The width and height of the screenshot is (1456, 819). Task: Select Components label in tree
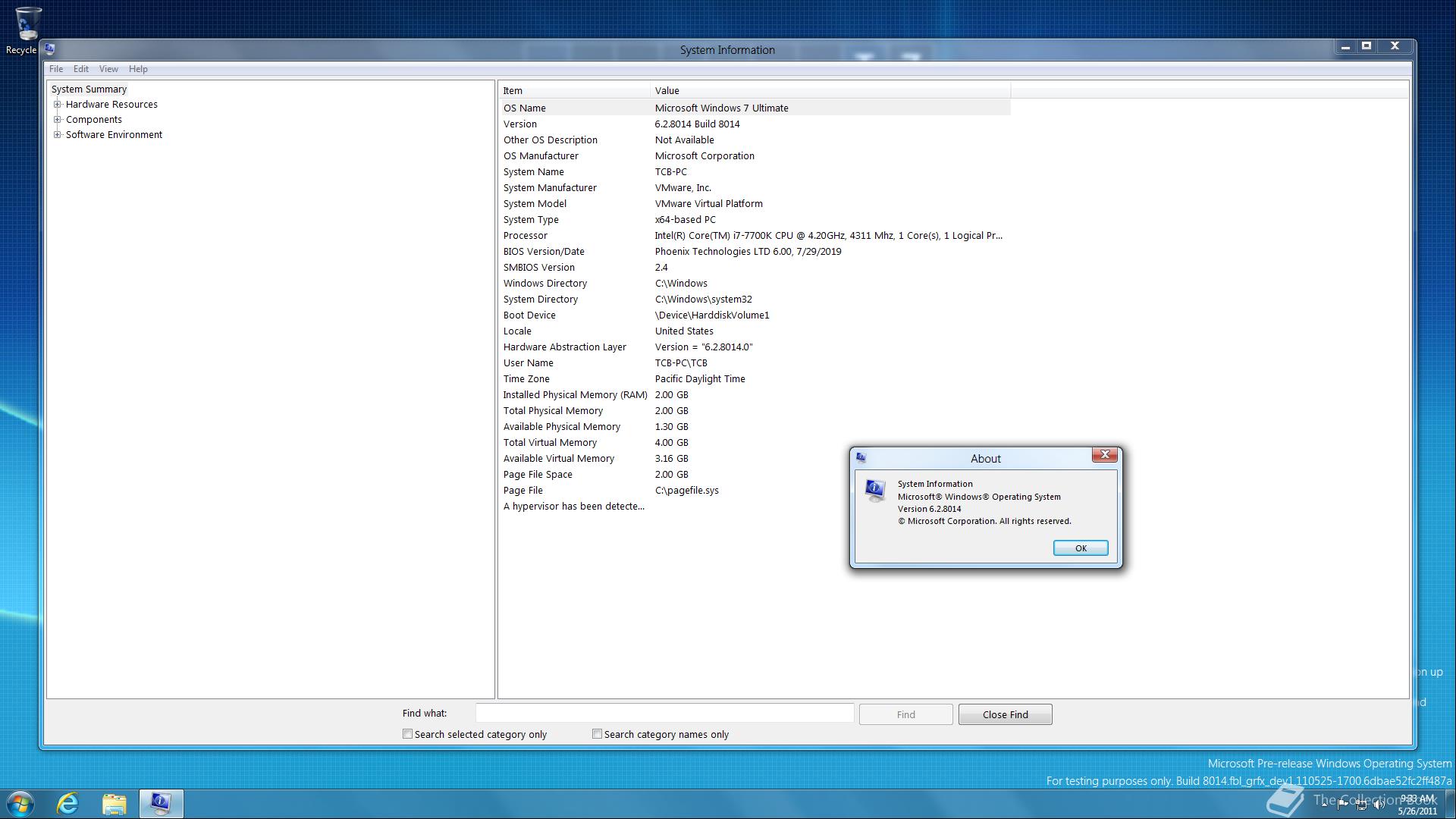[94, 120]
